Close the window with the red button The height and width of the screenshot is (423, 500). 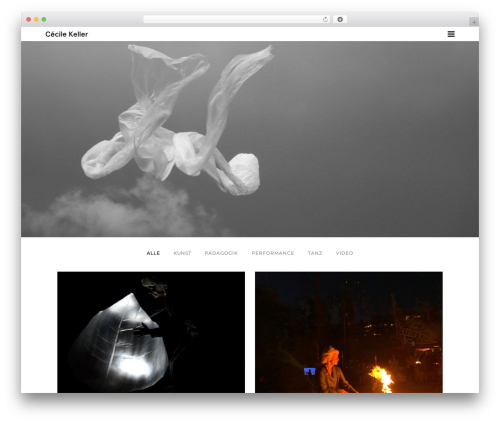tap(29, 20)
